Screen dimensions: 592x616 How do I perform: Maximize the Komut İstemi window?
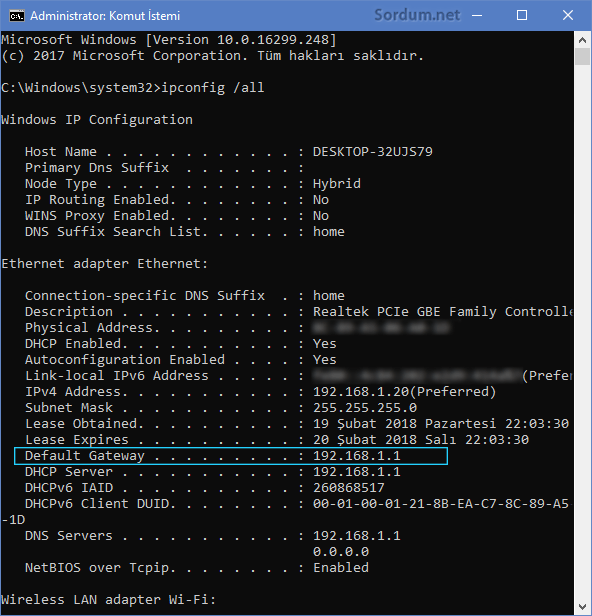click(522, 16)
